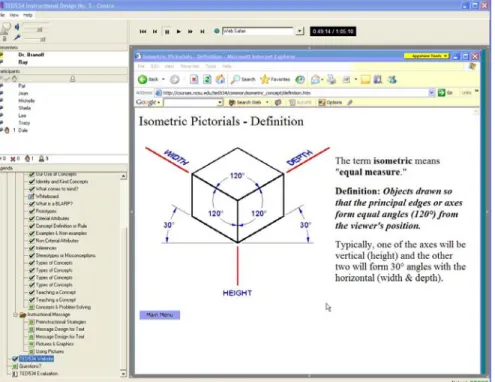Fast forward the session recording
This screenshot has width=495, height=382.
click(x=190, y=31)
